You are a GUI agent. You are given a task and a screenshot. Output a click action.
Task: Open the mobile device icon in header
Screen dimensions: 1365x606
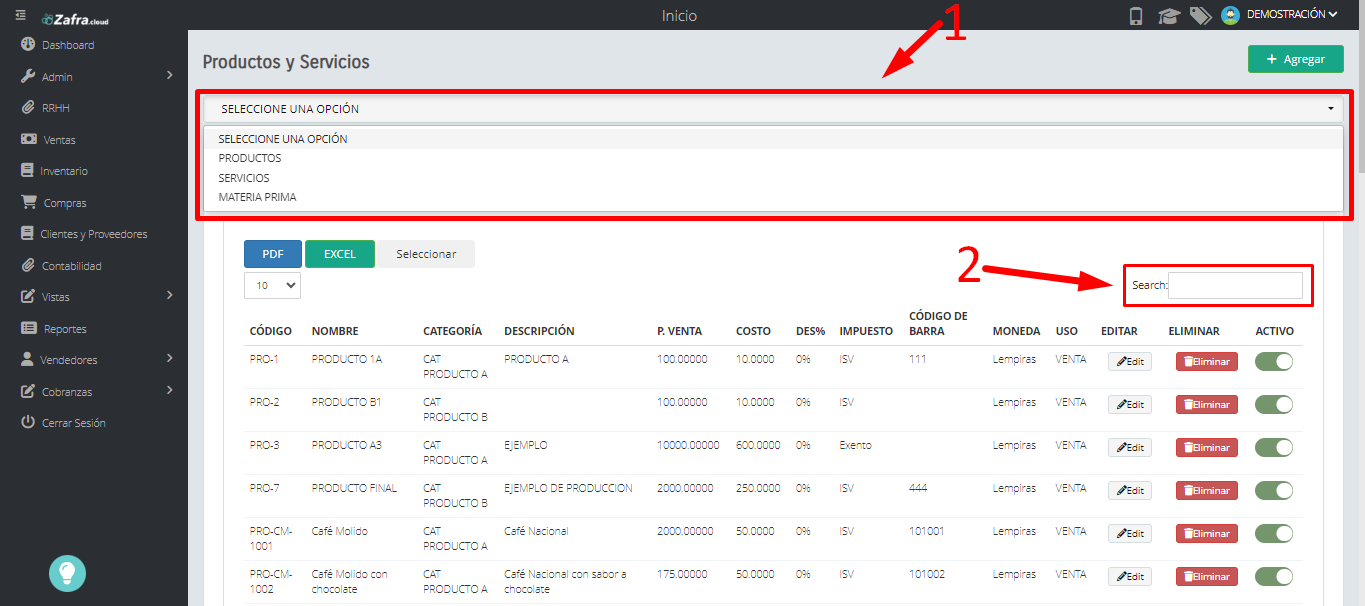coord(1136,15)
